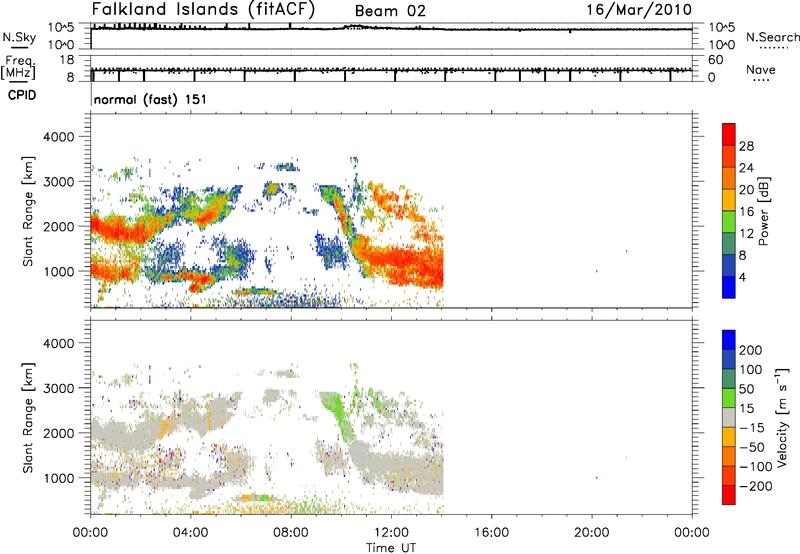Select the '60' Nave axis tick label
This screenshot has width=800, height=554.
tap(715, 60)
